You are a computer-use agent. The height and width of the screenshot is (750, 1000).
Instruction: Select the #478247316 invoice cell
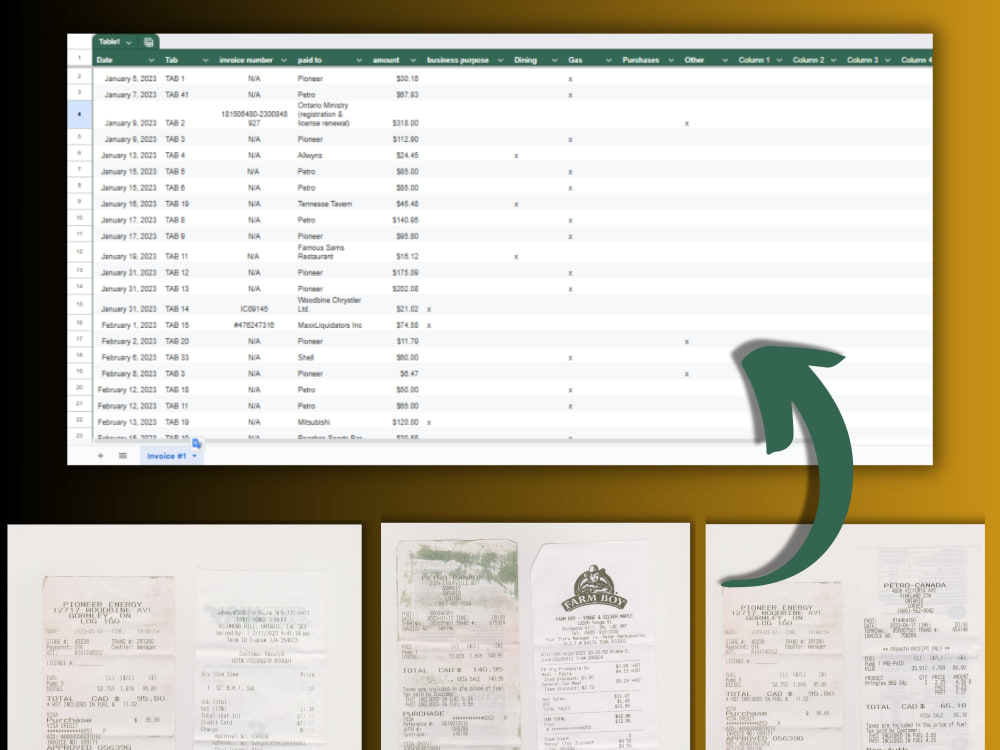pyautogui.click(x=254, y=325)
